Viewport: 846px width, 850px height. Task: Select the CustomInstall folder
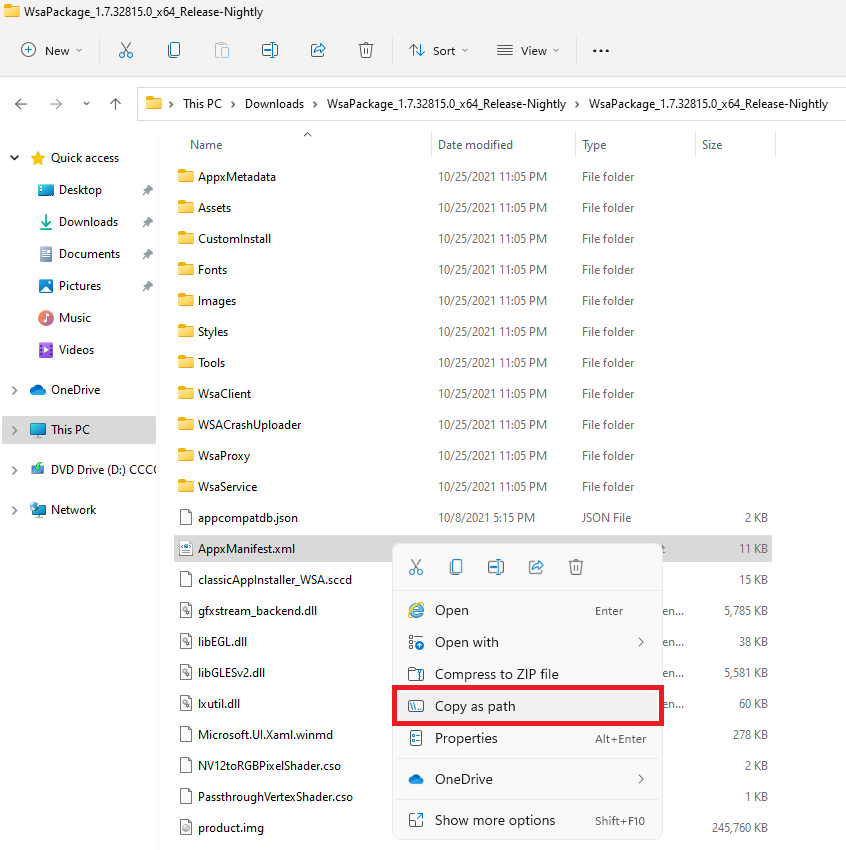[234, 239]
